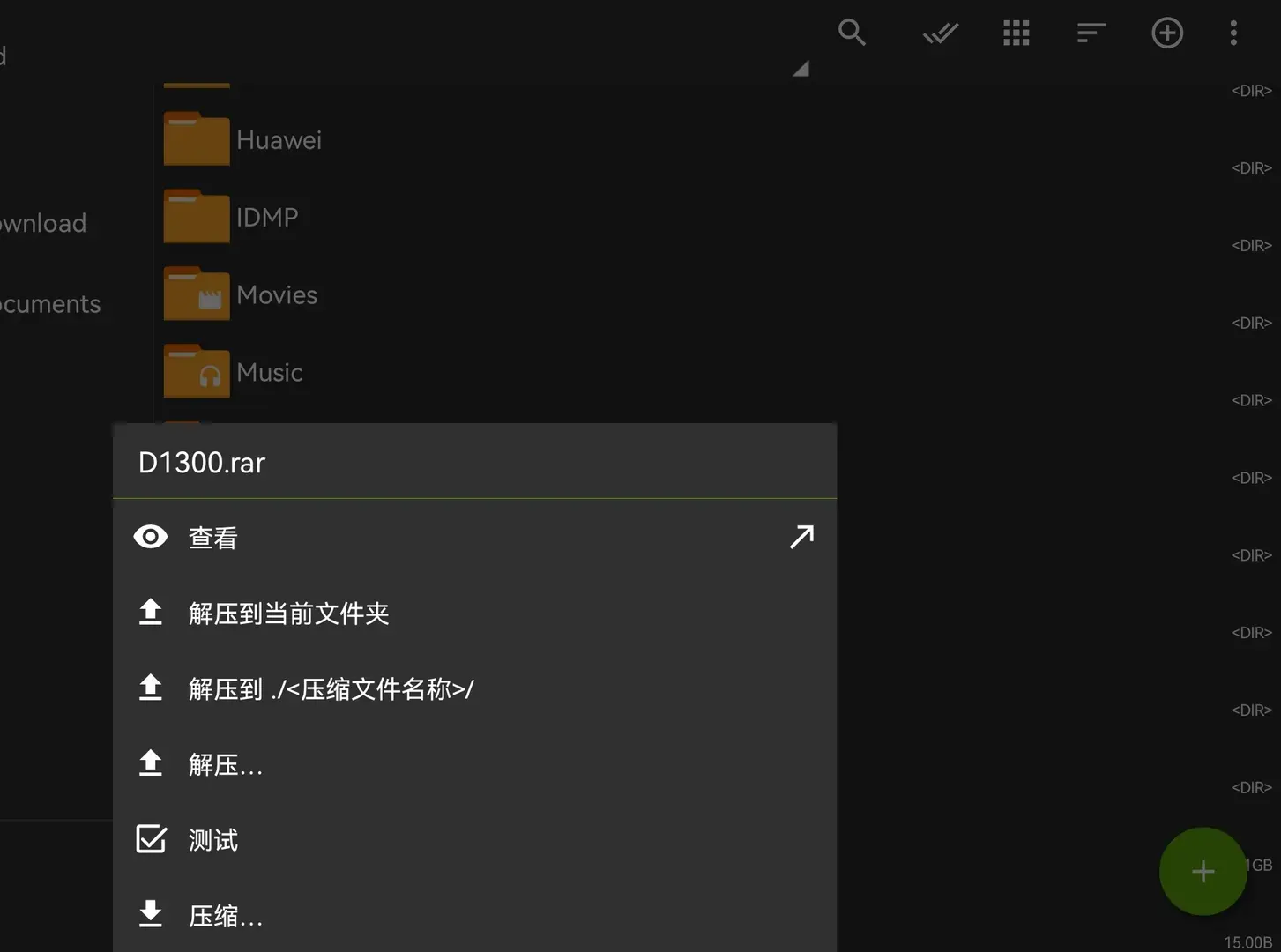Screen dimensions: 1281x952
Task: Tap the open-with arrow beside 查看
Action: [x=801, y=537]
